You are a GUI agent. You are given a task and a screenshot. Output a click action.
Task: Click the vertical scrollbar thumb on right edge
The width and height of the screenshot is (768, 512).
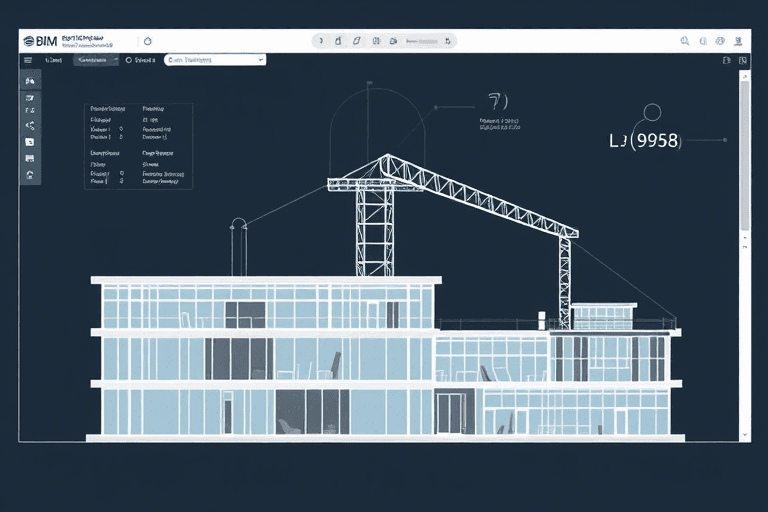[x=744, y=150]
